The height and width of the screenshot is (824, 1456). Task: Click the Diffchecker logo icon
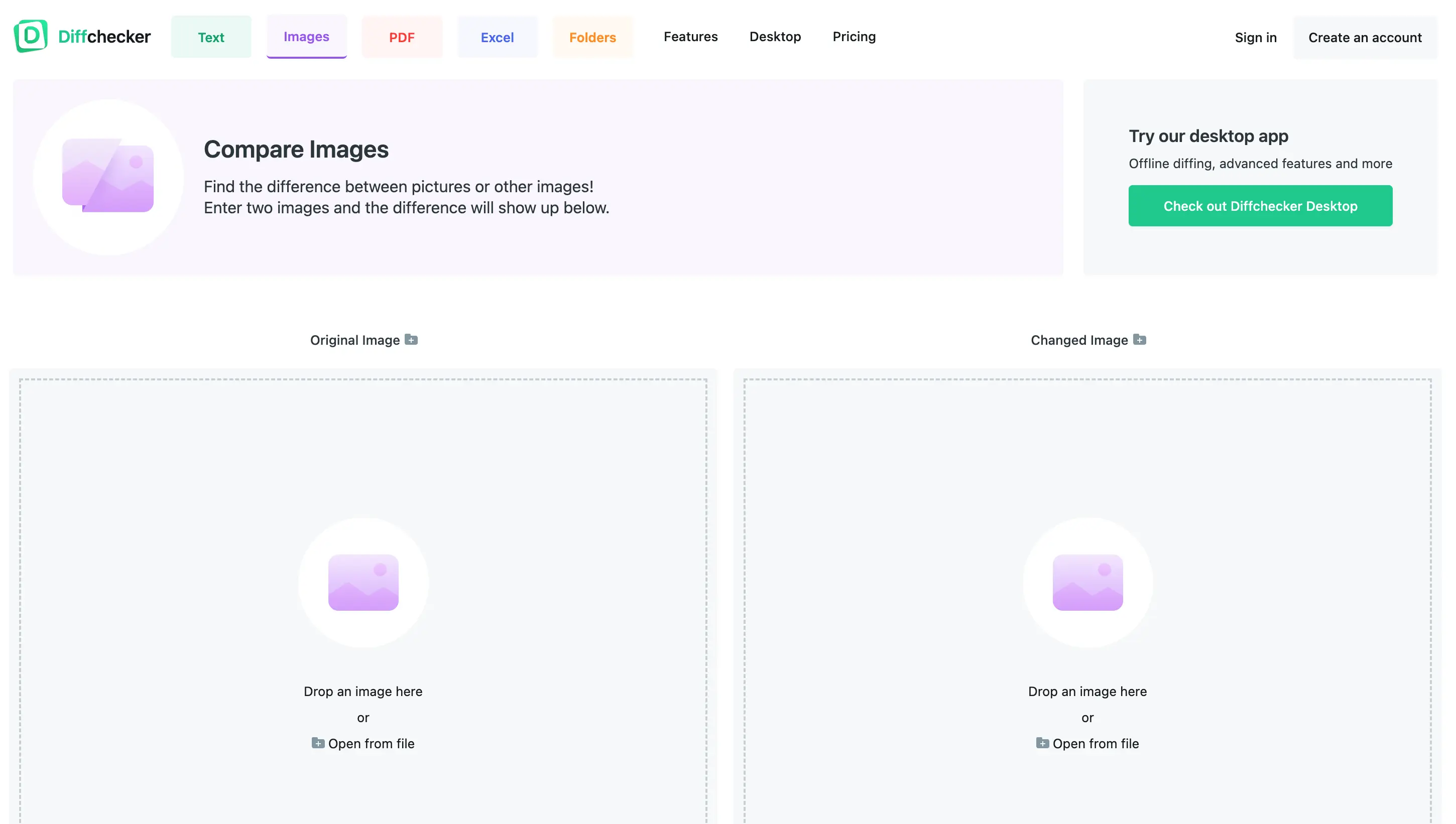pos(31,36)
